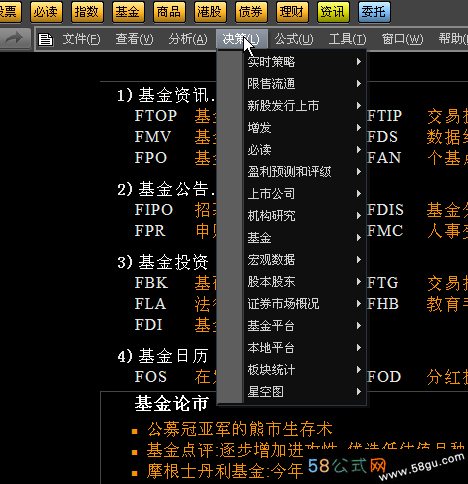Open the 指数 toolbar button
This screenshot has width=468, height=484.
pyautogui.click(x=87, y=12)
